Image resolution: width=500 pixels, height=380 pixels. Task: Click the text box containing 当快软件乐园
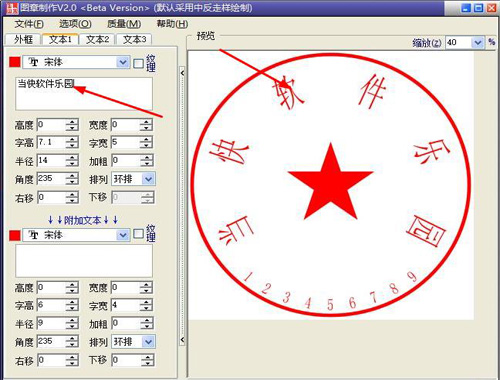tap(84, 94)
